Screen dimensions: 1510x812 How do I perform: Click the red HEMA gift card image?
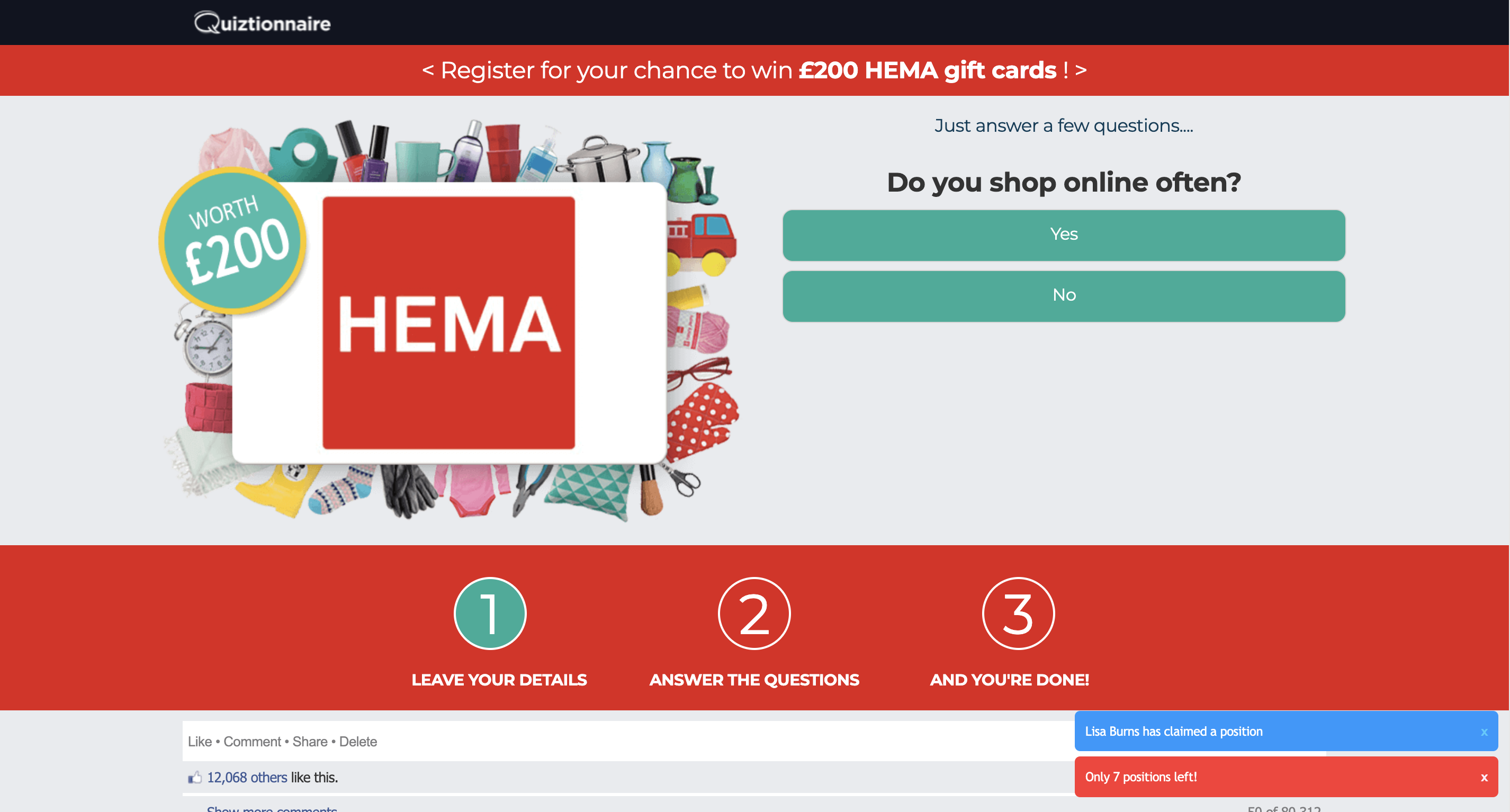point(448,323)
